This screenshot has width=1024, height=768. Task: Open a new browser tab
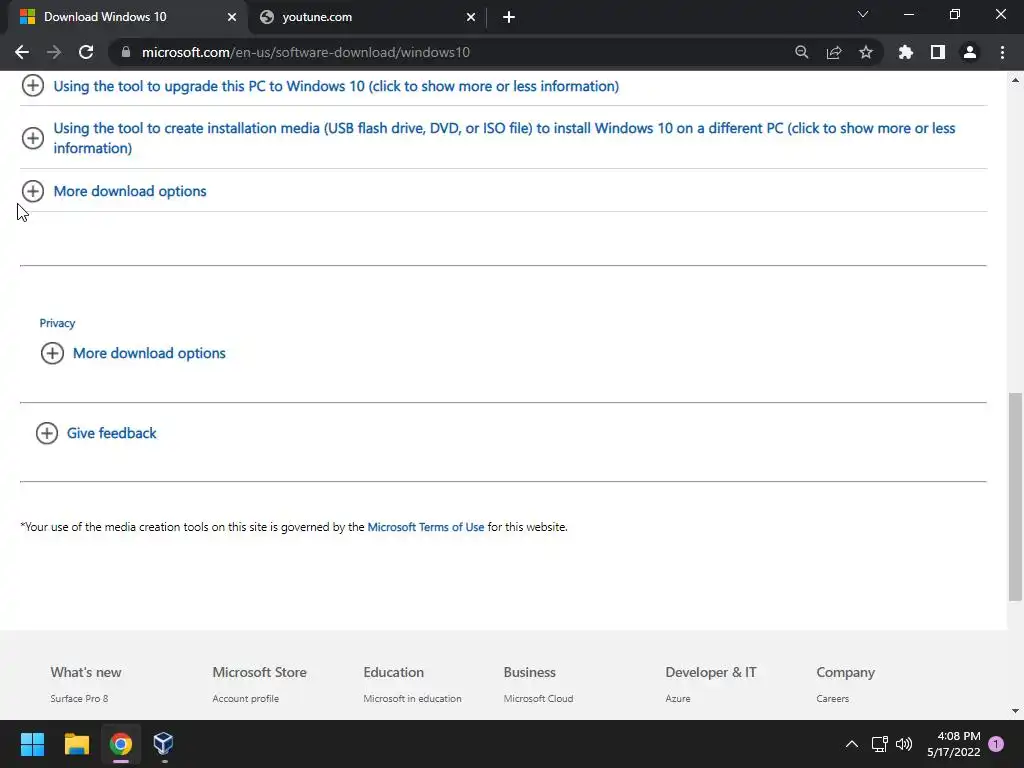pyautogui.click(x=509, y=17)
